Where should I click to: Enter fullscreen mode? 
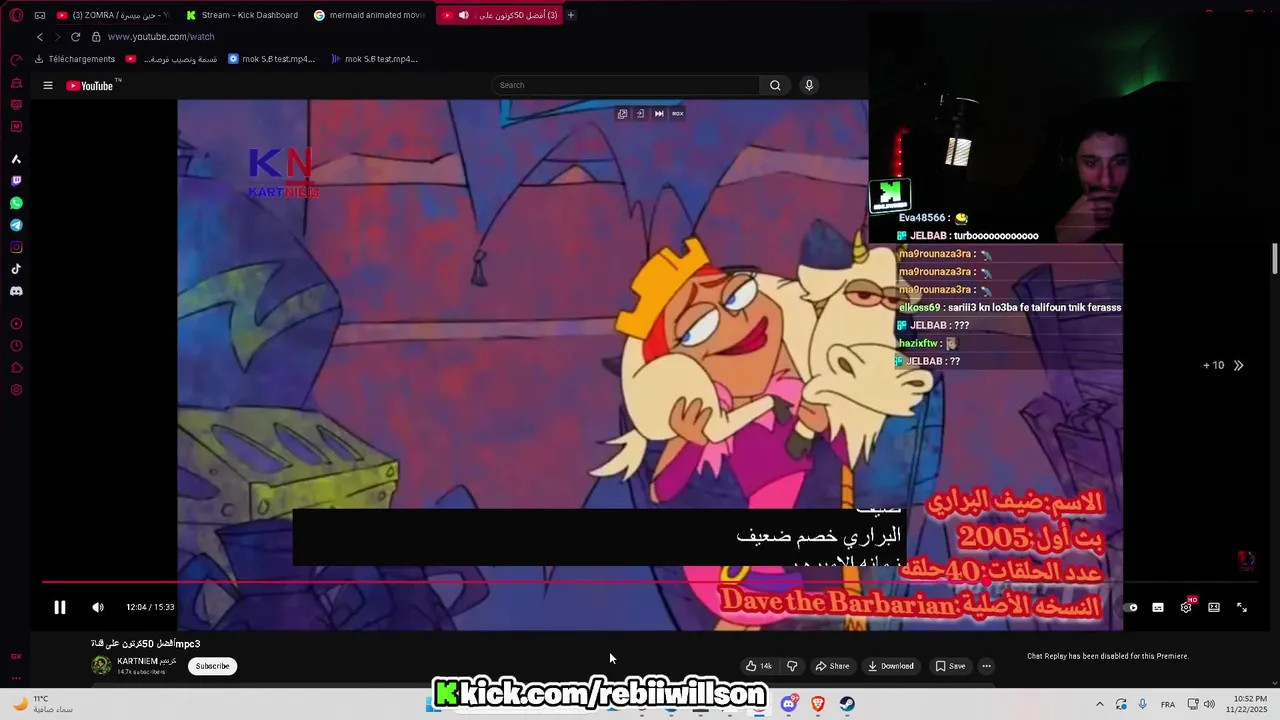coord(1242,607)
